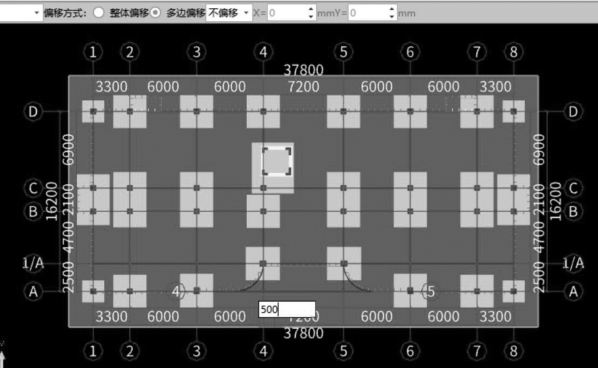Screen dimensions: 598x368
Task: Click axis bubble 8 below the plan
Action: point(513,351)
